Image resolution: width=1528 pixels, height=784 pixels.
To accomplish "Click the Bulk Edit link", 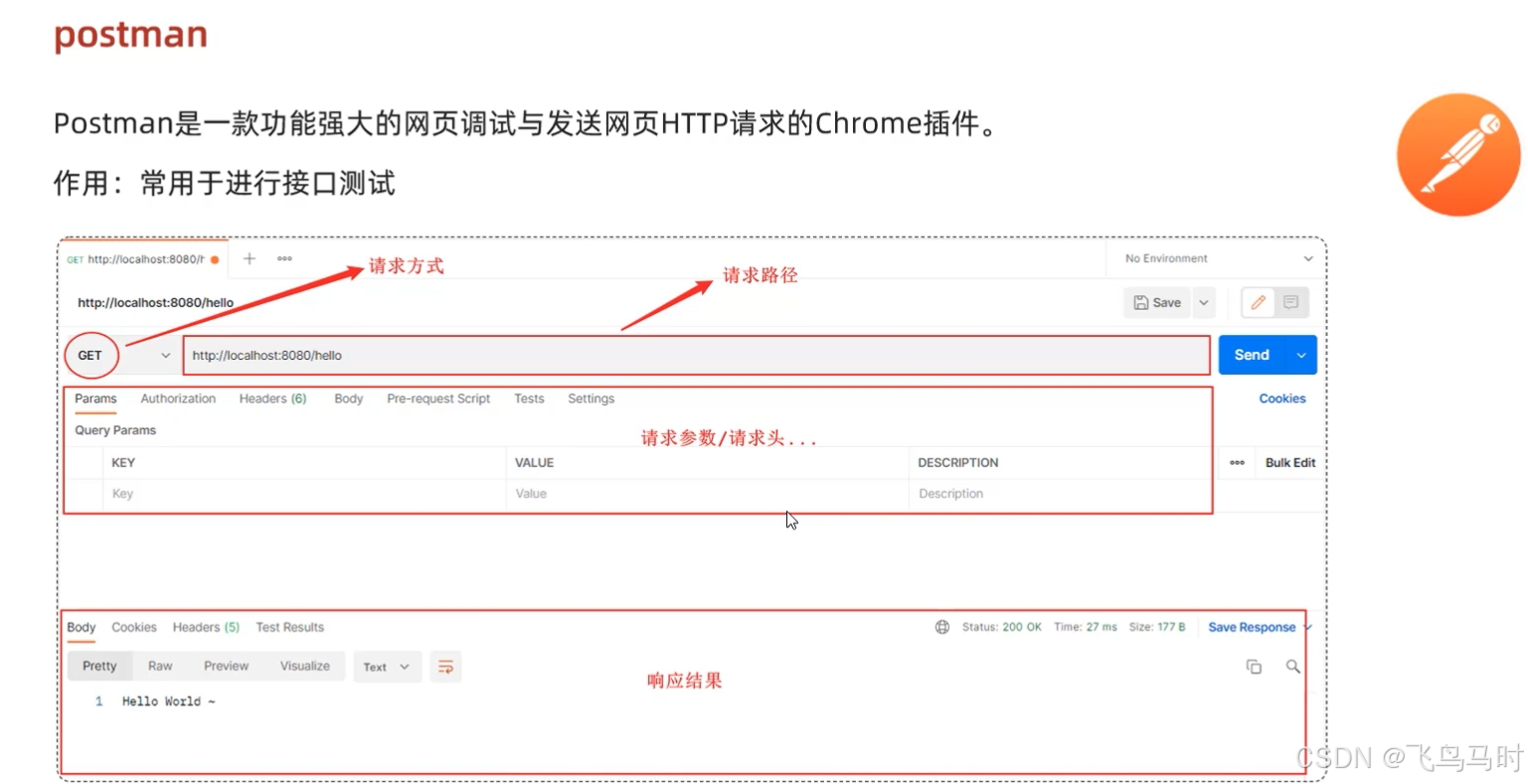I will [x=1290, y=462].
